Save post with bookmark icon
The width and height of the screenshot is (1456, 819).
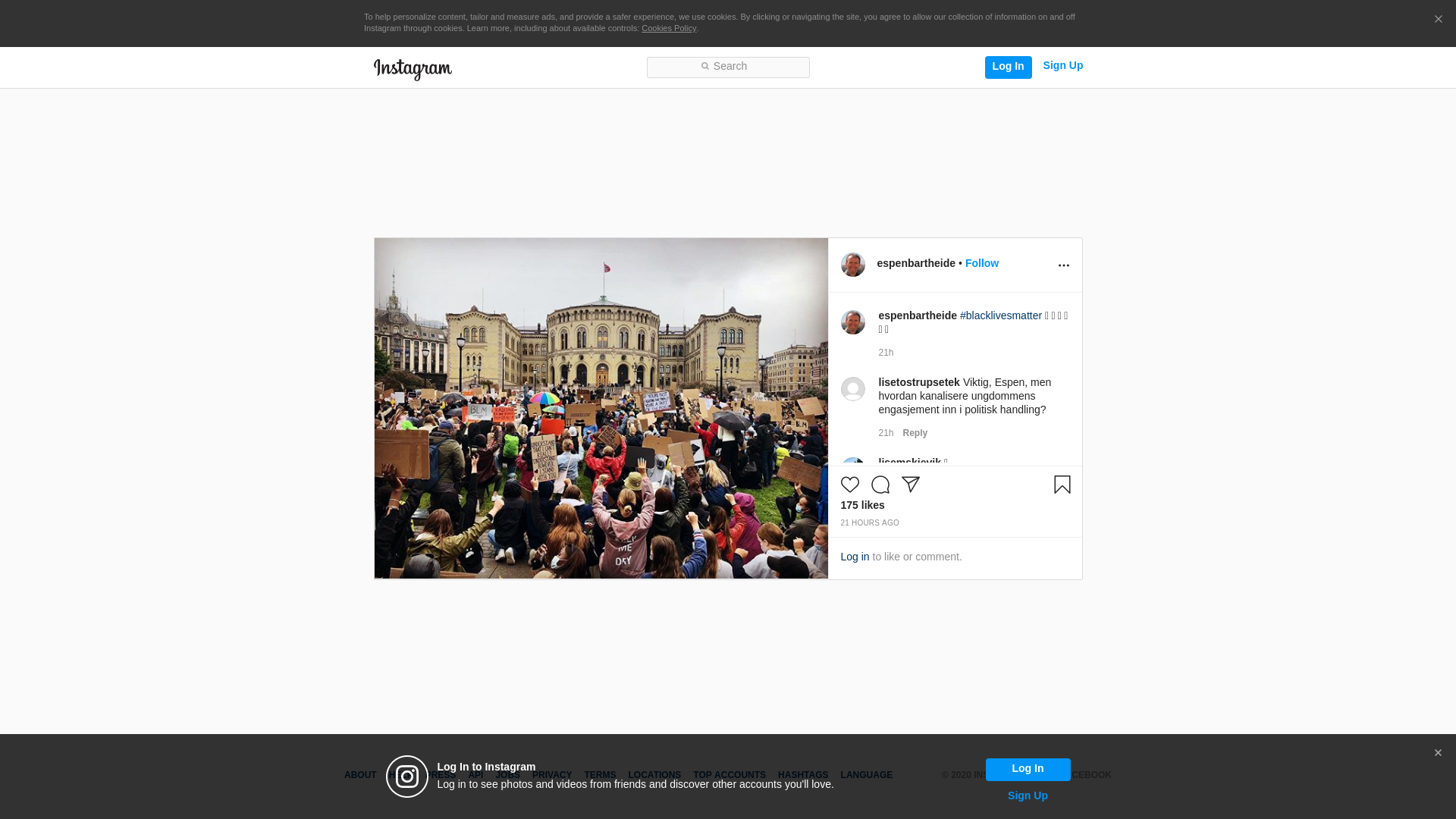1062,485
